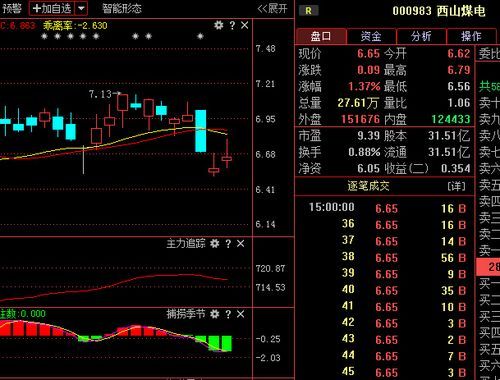Open the [详] detail link of 逐笔成交
The height and width of the screenshot is (380, 500).
point(456,186)
